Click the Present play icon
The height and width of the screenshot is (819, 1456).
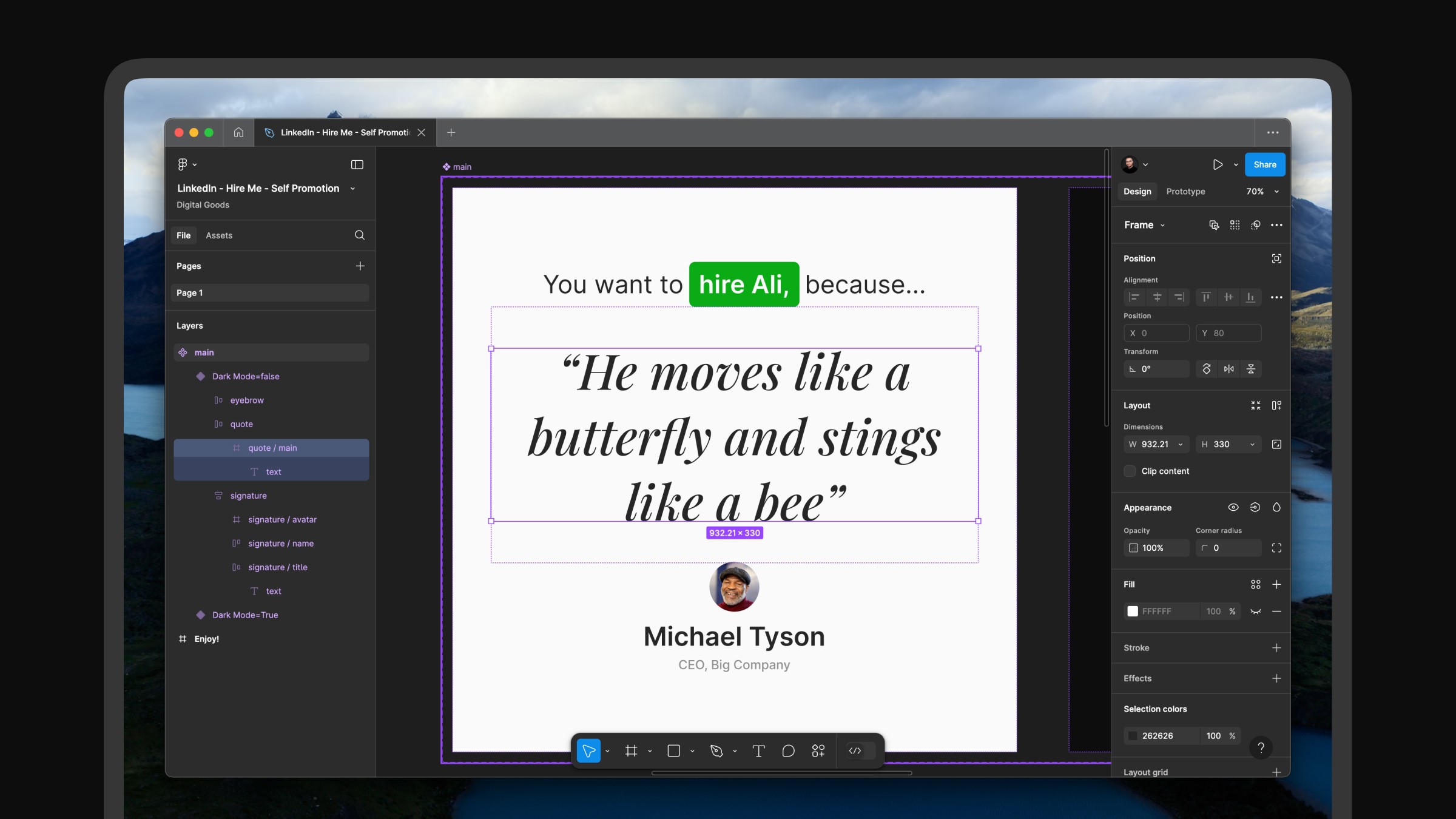pyautogui.click(x=1218, y=164)
